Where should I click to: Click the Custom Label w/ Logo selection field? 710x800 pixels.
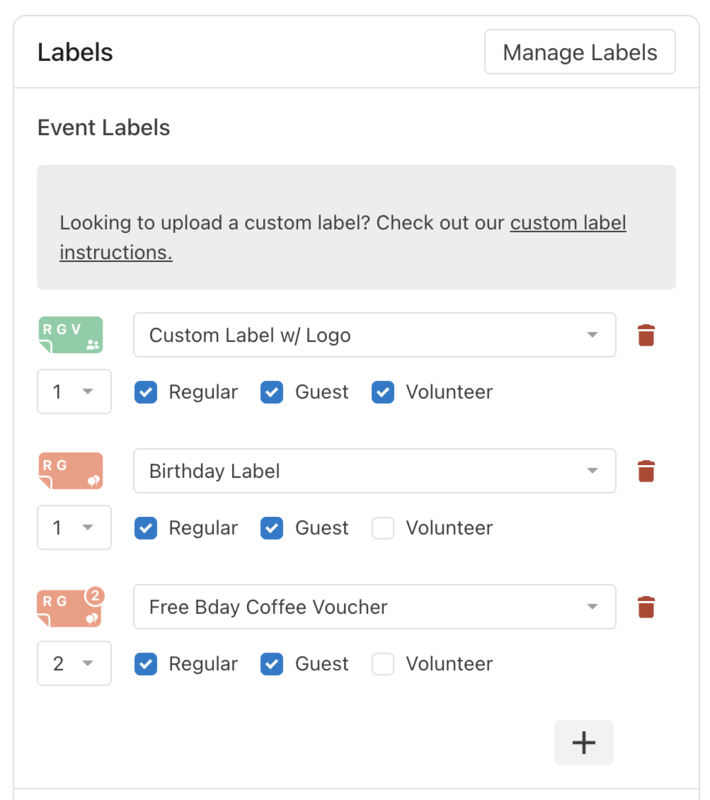tap(374, 335)
